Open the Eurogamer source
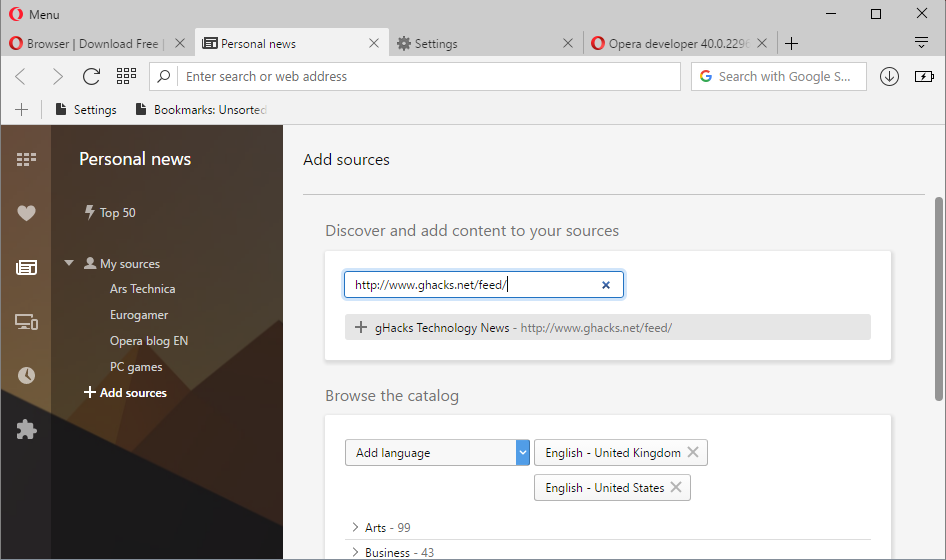Image resolution: width=946 pixels, height=560 pixels. coord(139,315)
